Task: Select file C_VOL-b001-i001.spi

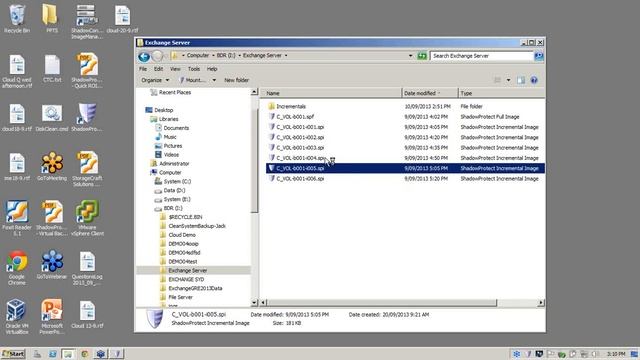Action: click(296, 127)
